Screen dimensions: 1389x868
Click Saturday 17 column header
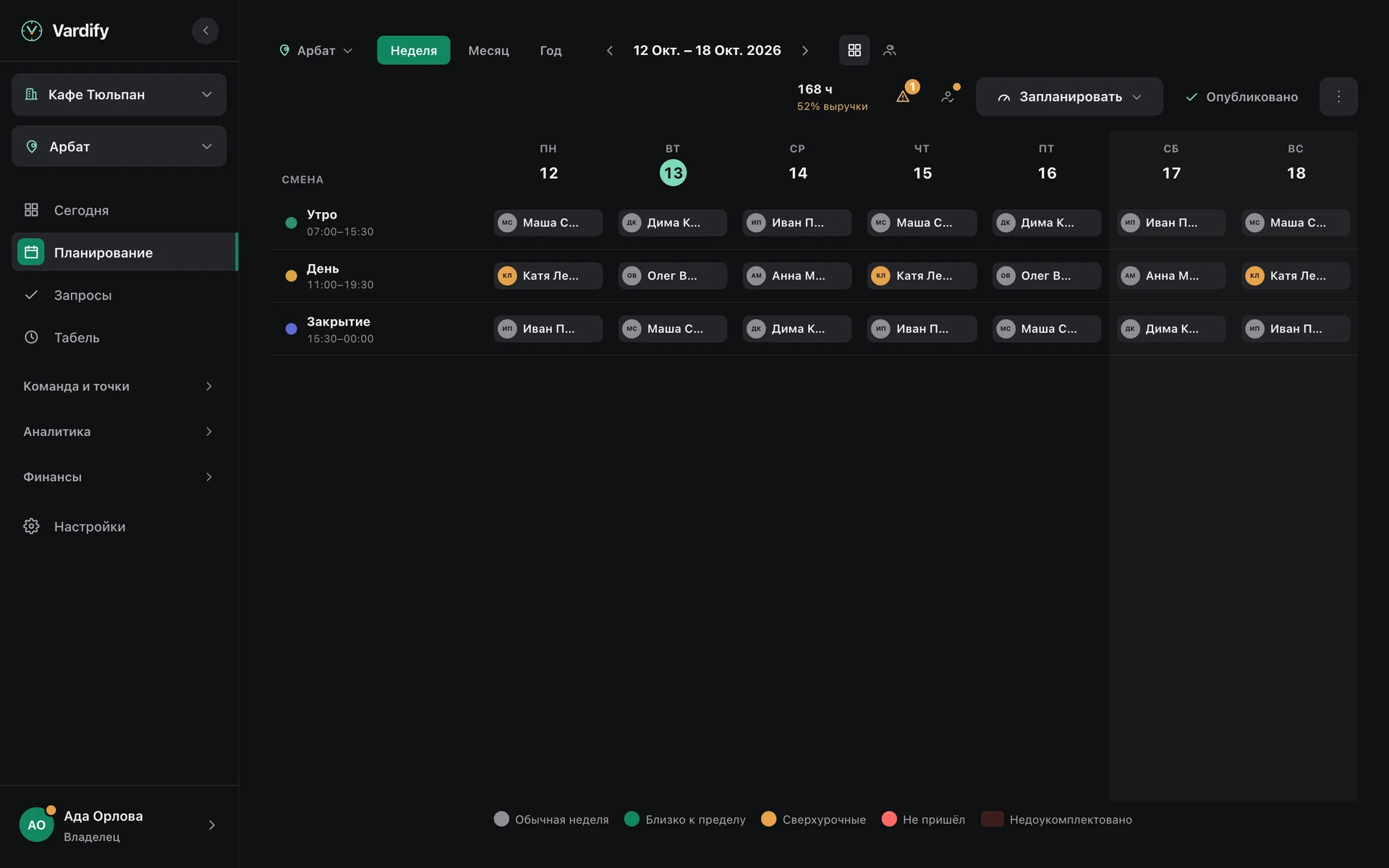point(1171,163)
